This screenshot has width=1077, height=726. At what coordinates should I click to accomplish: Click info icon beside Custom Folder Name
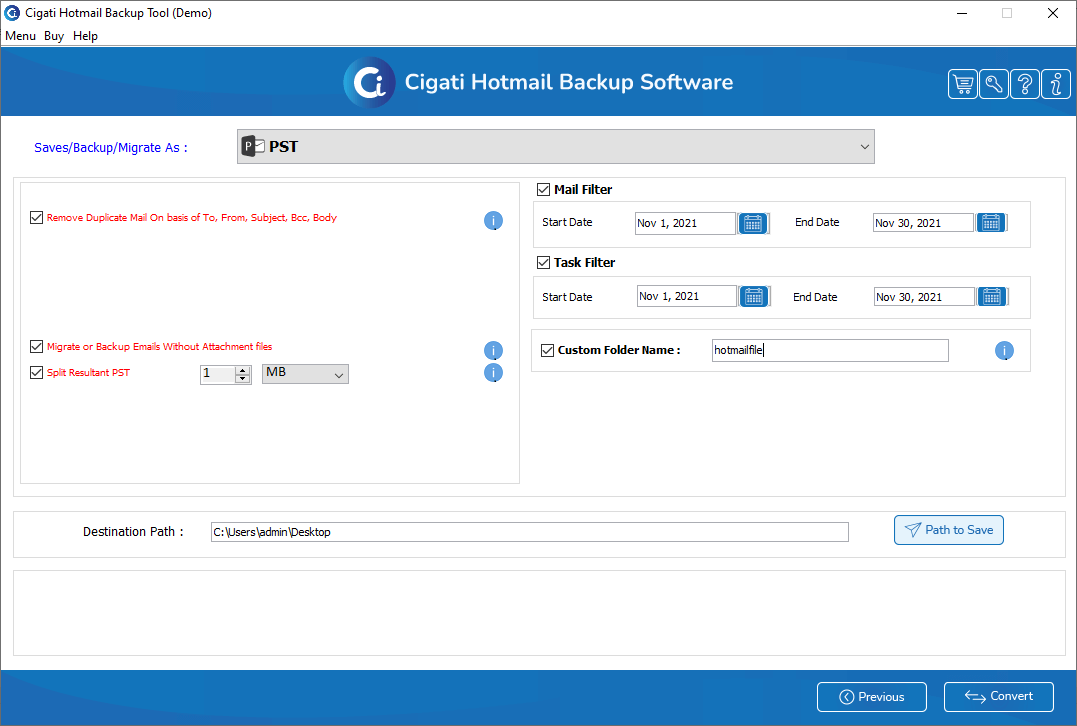coord(1004,351)
